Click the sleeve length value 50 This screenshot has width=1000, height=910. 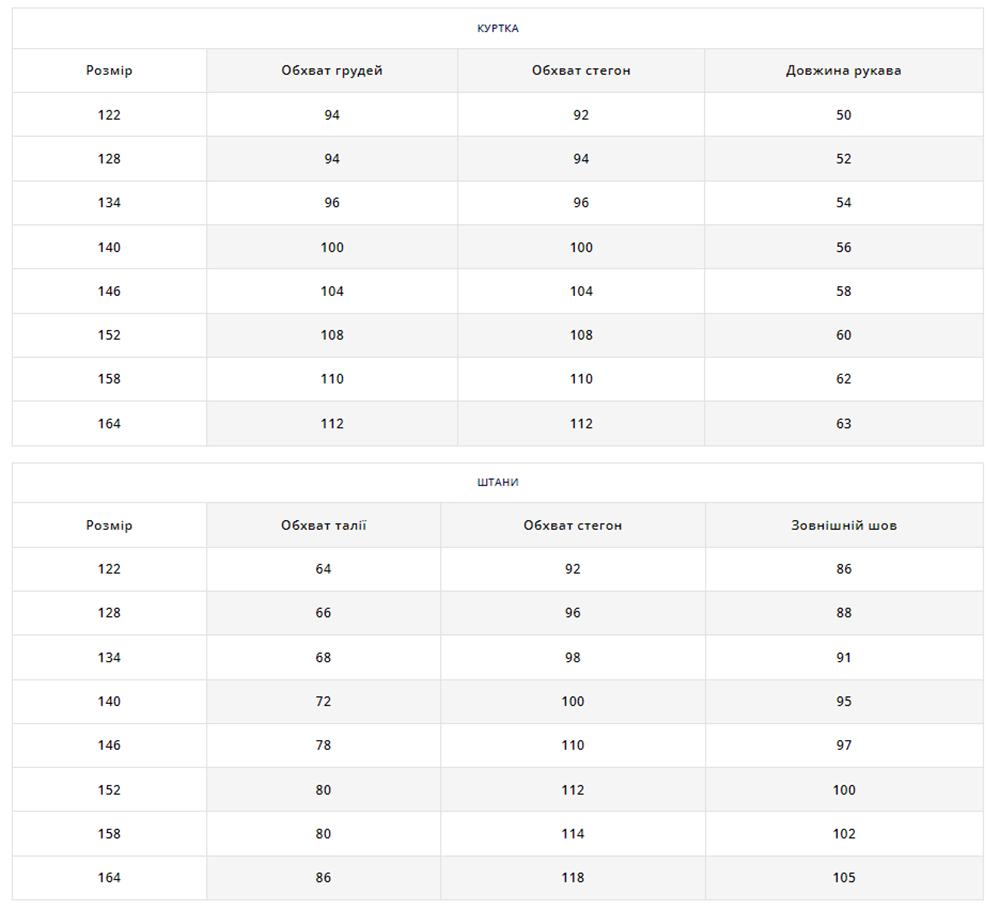point(843,115)
